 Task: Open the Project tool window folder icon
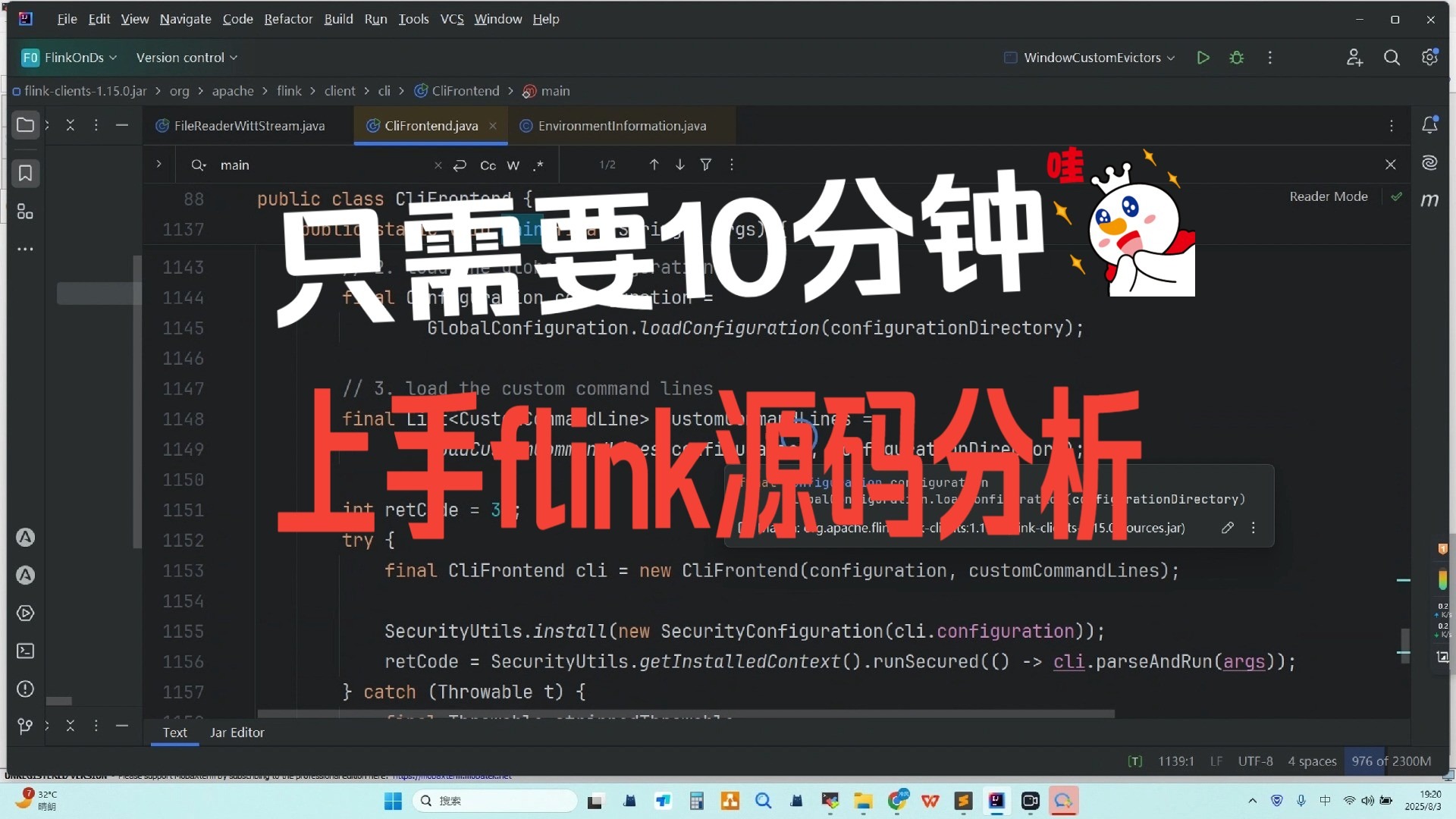point(25,125)
